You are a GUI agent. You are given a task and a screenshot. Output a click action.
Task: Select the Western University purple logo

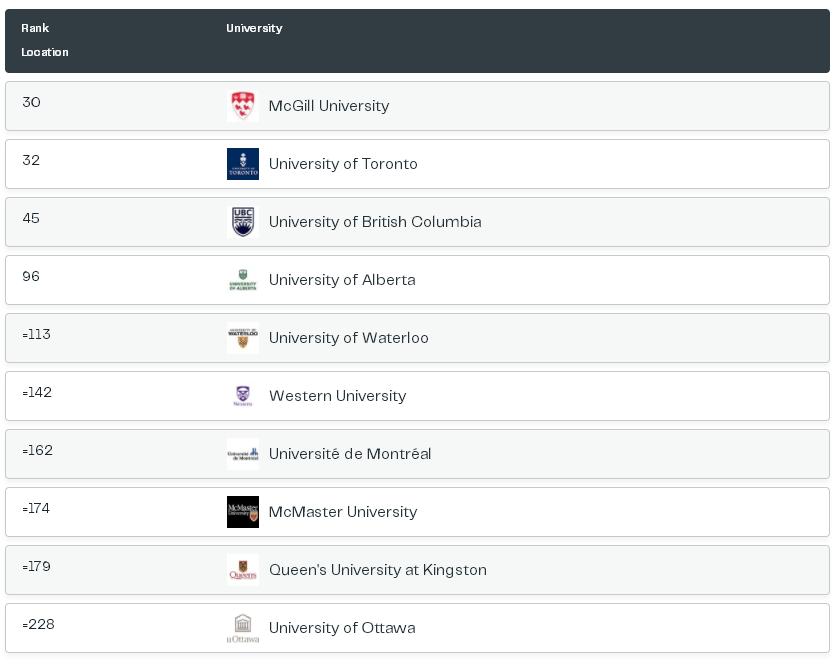(242, 396)
